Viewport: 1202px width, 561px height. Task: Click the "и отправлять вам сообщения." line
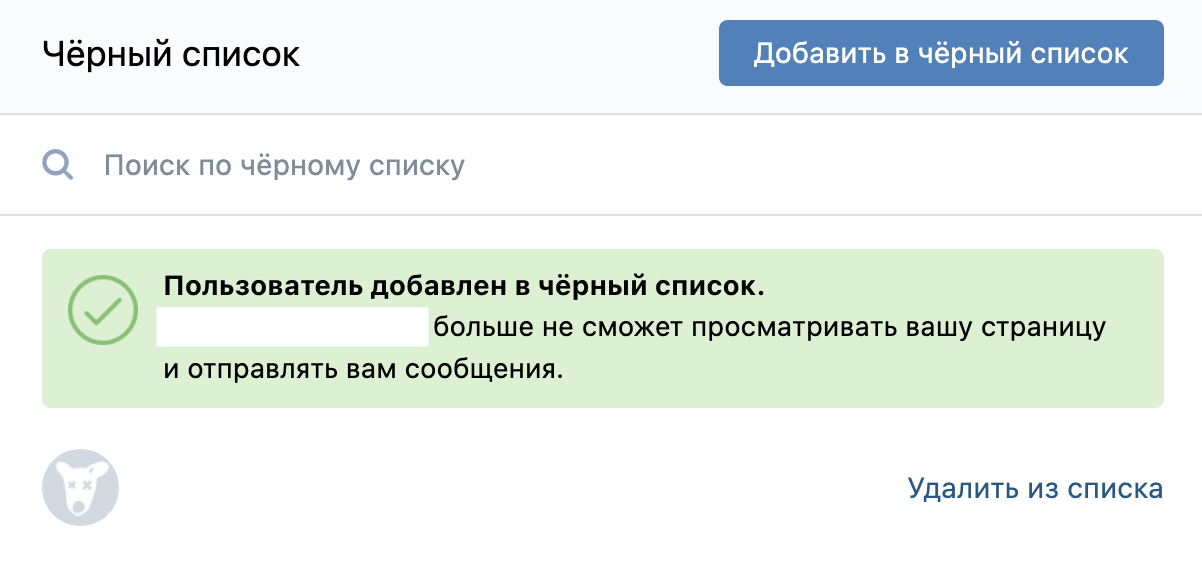364,370
